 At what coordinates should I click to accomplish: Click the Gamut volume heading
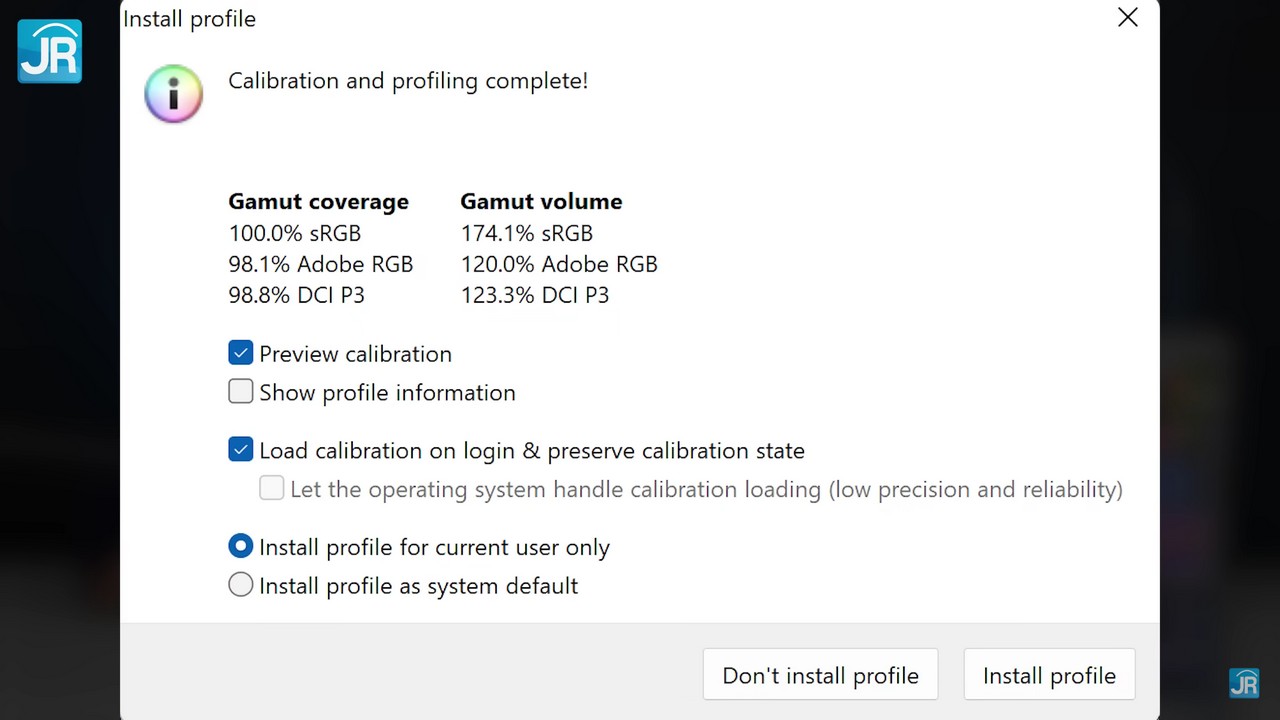541,201
